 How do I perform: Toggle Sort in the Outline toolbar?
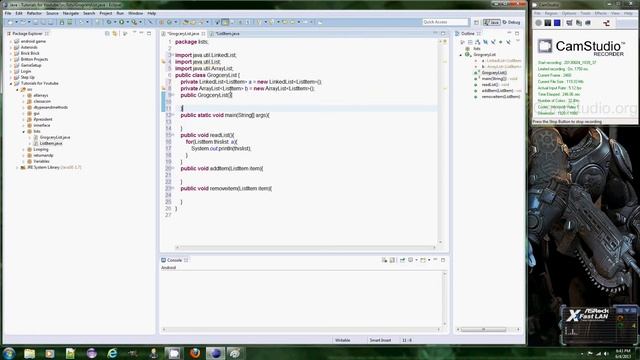tap(478, 42)
